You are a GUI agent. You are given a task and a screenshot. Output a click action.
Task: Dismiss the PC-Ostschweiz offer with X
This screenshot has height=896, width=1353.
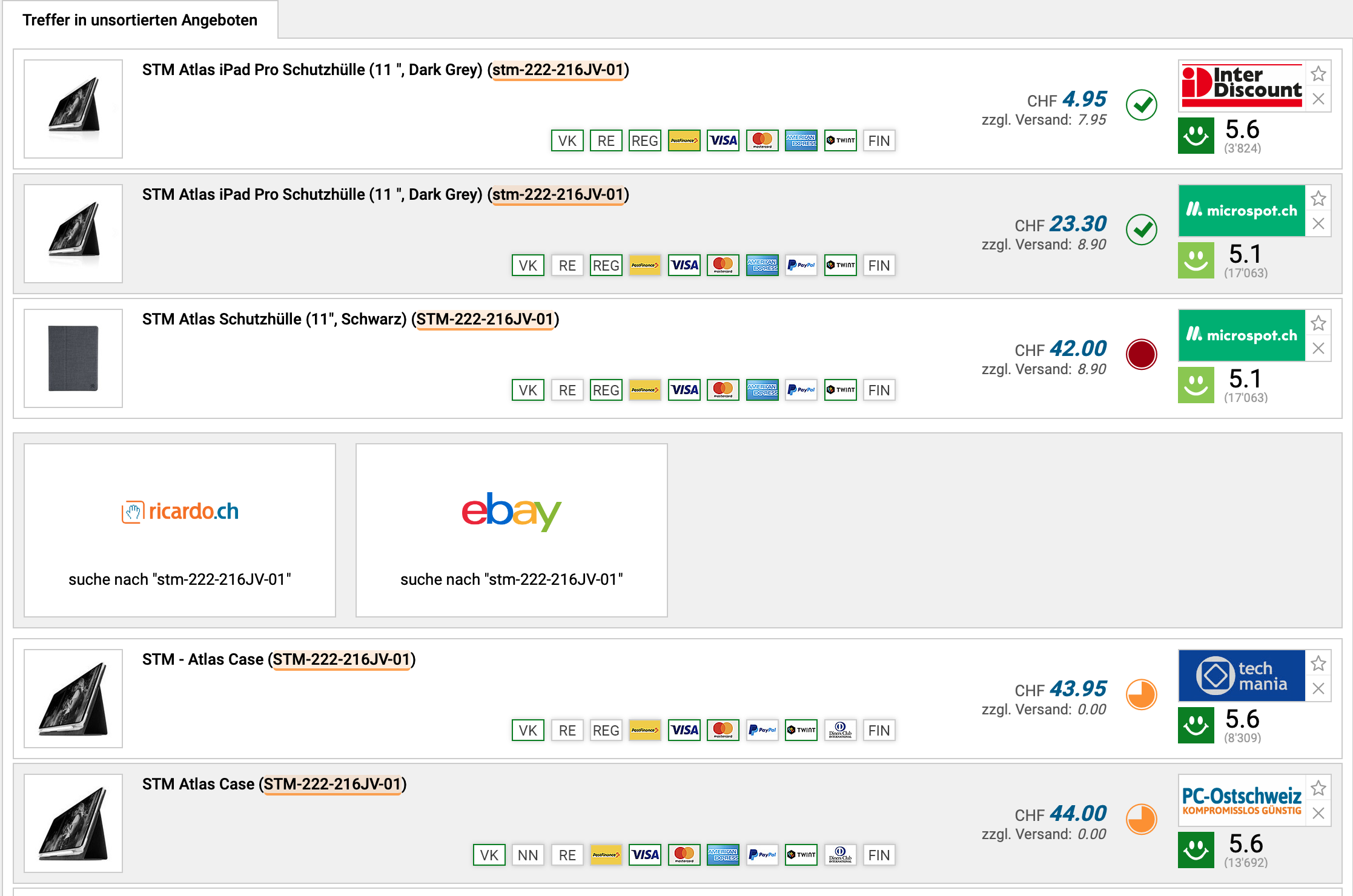click(x=1318, y=814)
